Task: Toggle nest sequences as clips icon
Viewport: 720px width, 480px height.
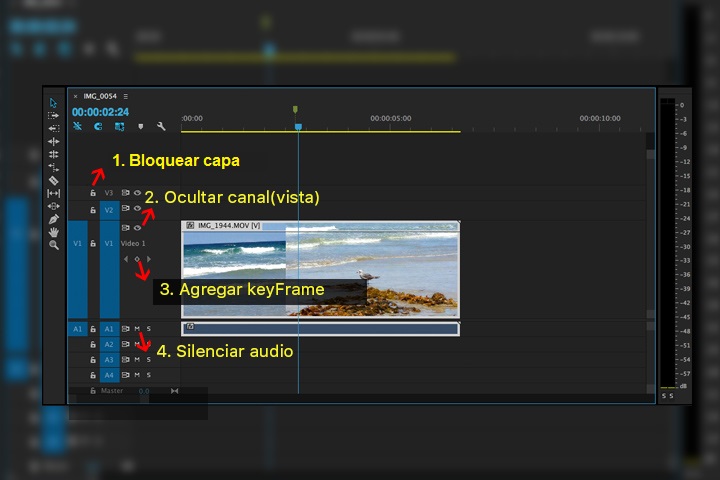Action: tap(78, 126)
